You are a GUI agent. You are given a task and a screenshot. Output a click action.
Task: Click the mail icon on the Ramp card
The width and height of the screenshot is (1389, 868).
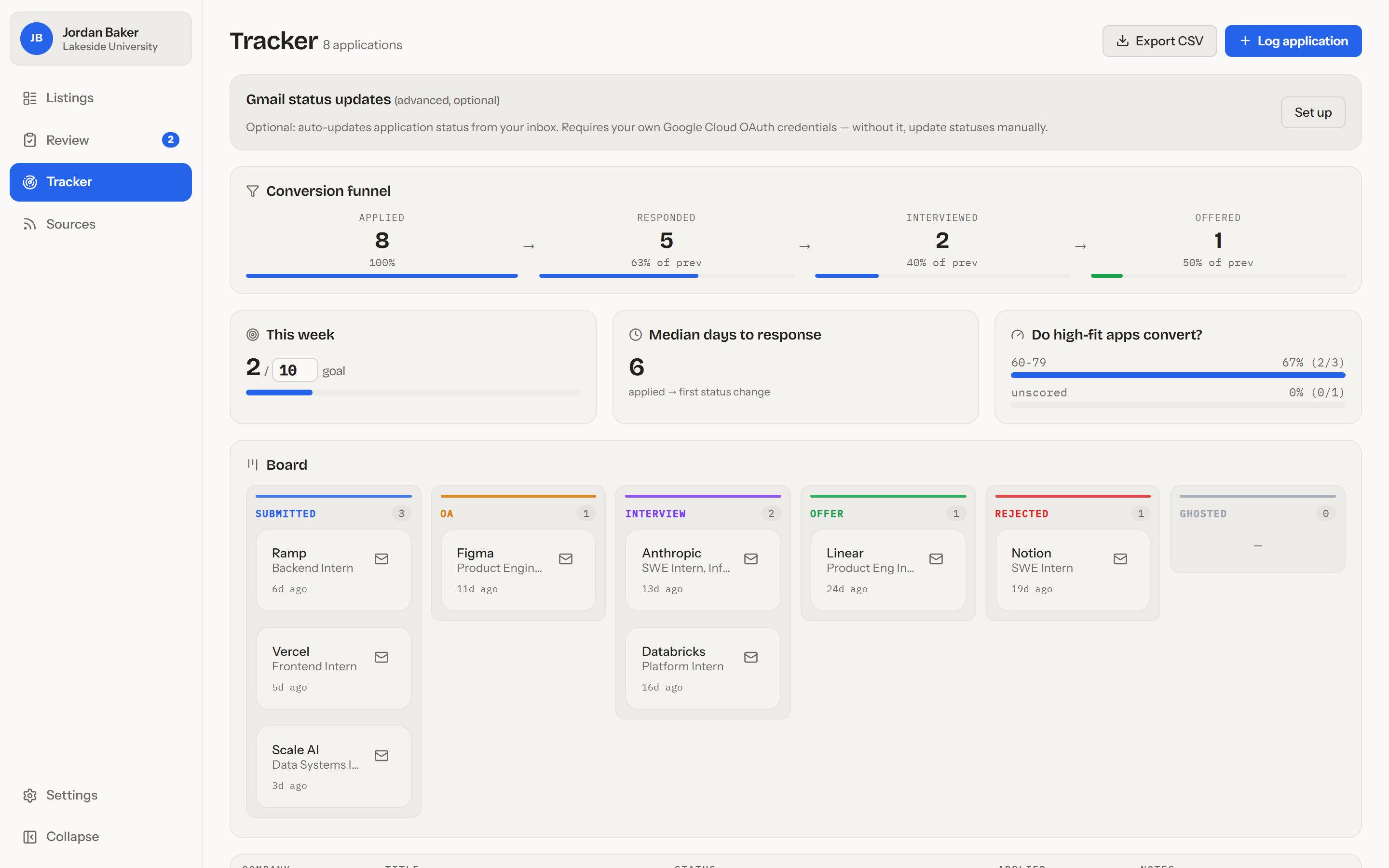[x=381, y=558]
